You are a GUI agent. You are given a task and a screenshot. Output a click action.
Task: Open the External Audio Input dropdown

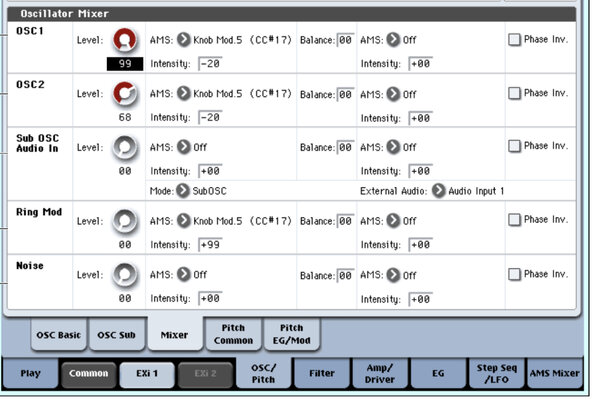439,191
